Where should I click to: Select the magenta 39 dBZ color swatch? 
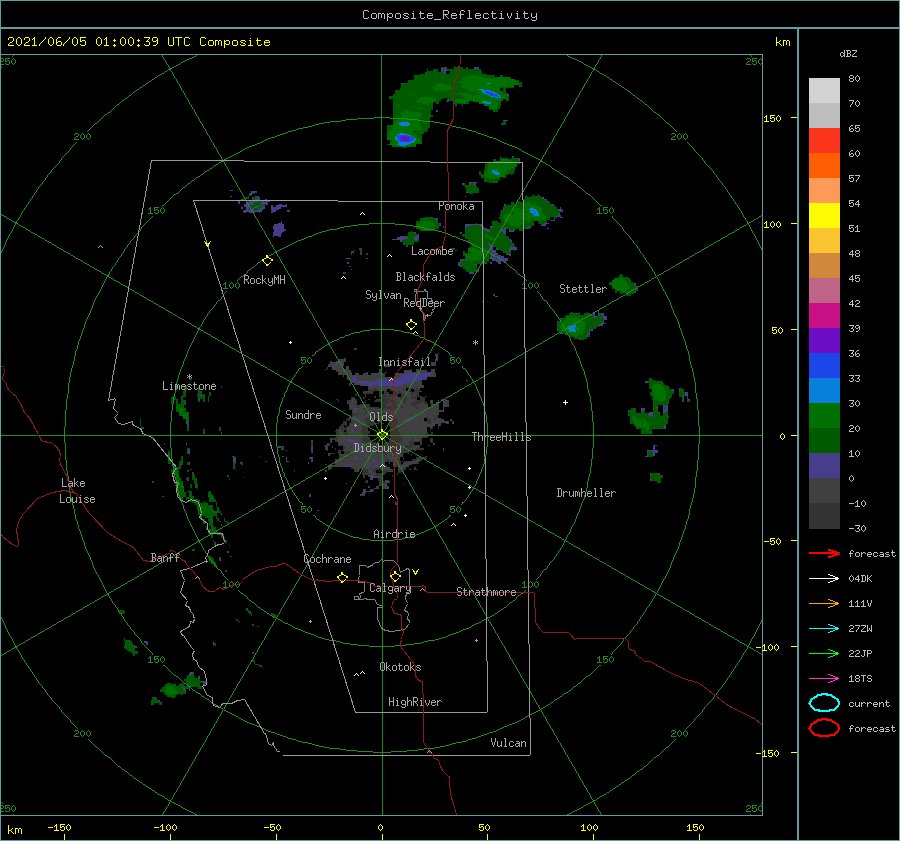824,316
